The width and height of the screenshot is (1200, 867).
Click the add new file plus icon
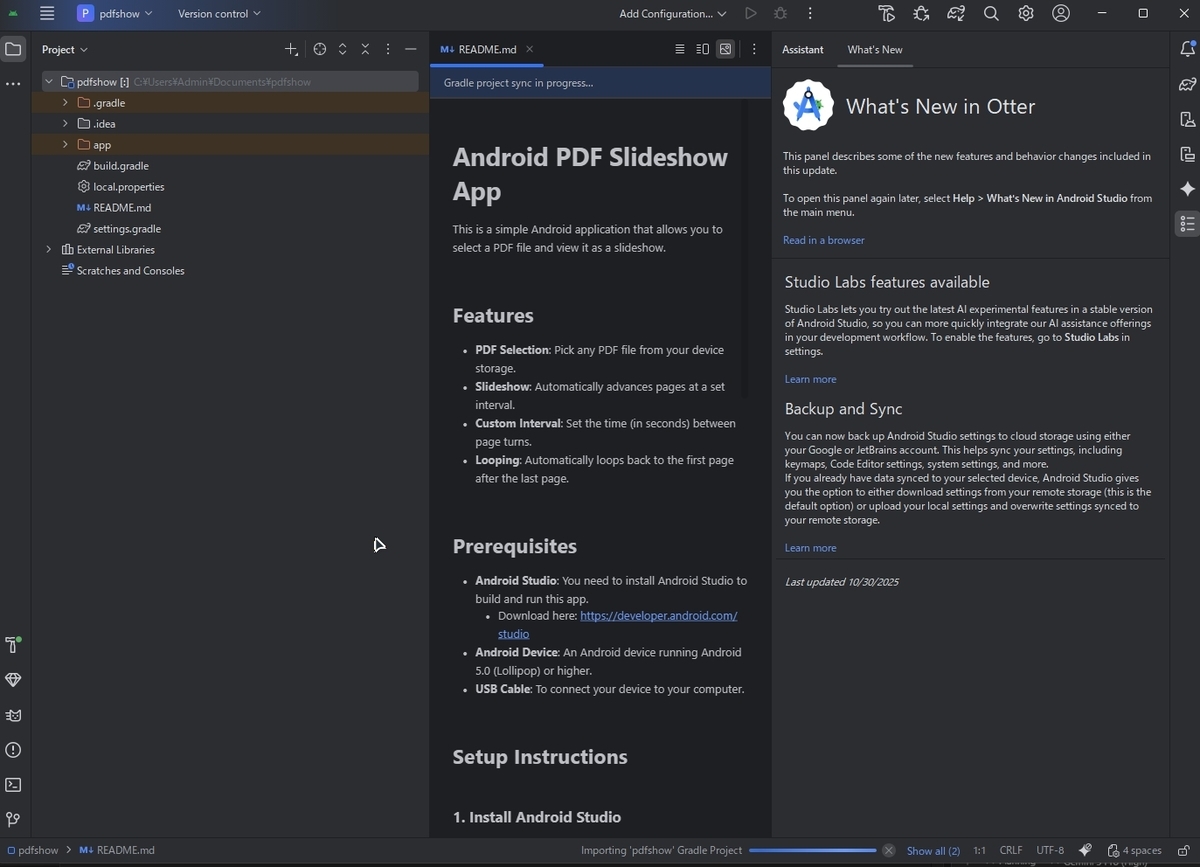pyautogui.click(x=291, y=49)
